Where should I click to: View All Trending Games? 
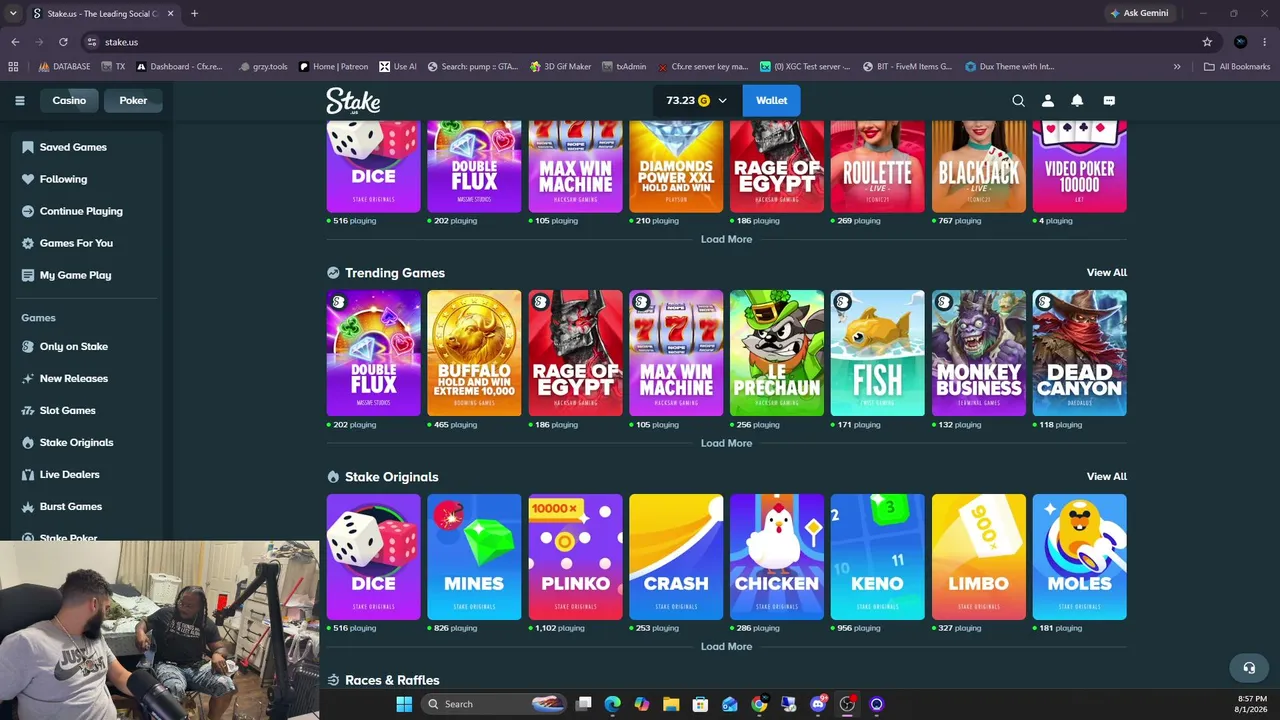click(1106, 272)
